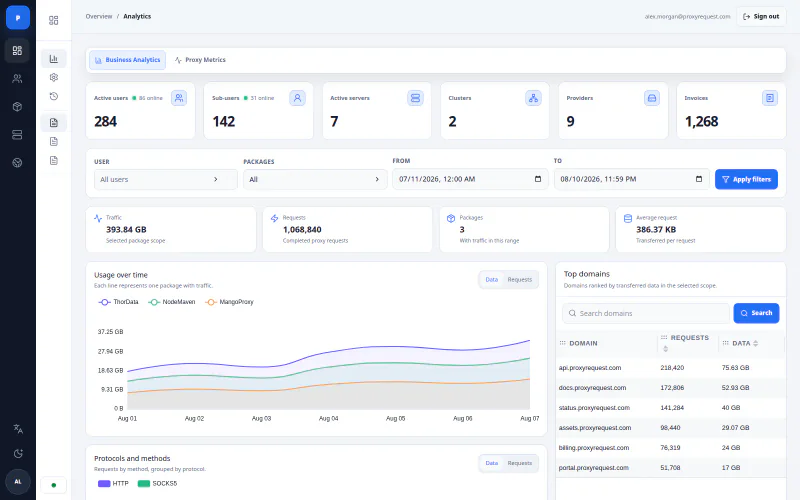Open calendar picker for From date

coord(538,179)
